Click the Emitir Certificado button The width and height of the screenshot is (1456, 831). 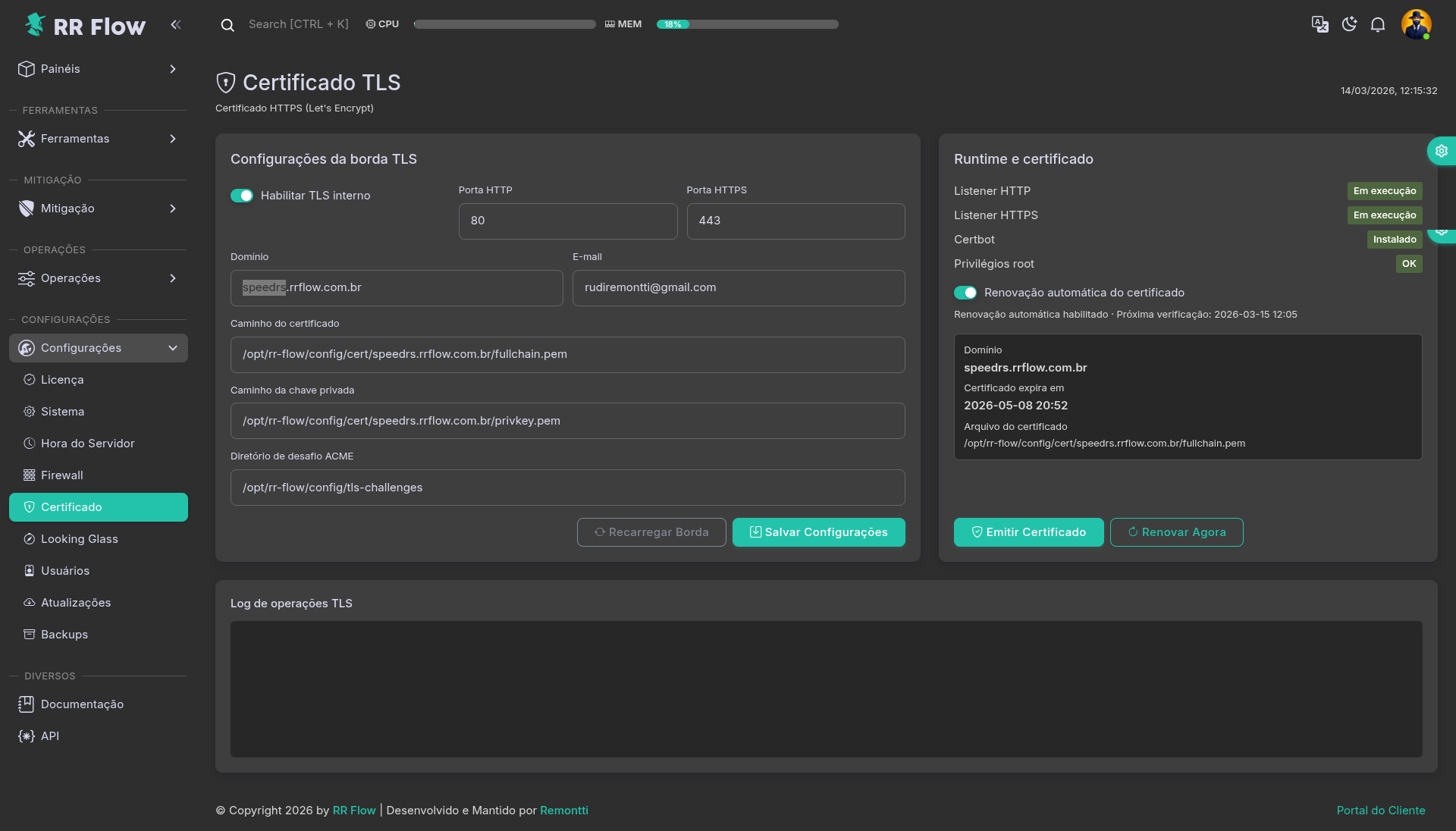tap(1028, 532)
